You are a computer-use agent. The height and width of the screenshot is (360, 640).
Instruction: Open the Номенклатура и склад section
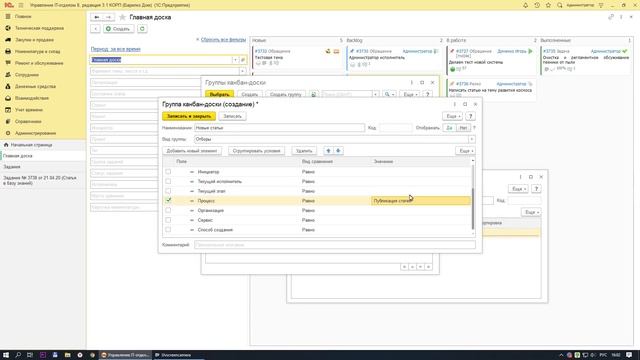[37, 51]
